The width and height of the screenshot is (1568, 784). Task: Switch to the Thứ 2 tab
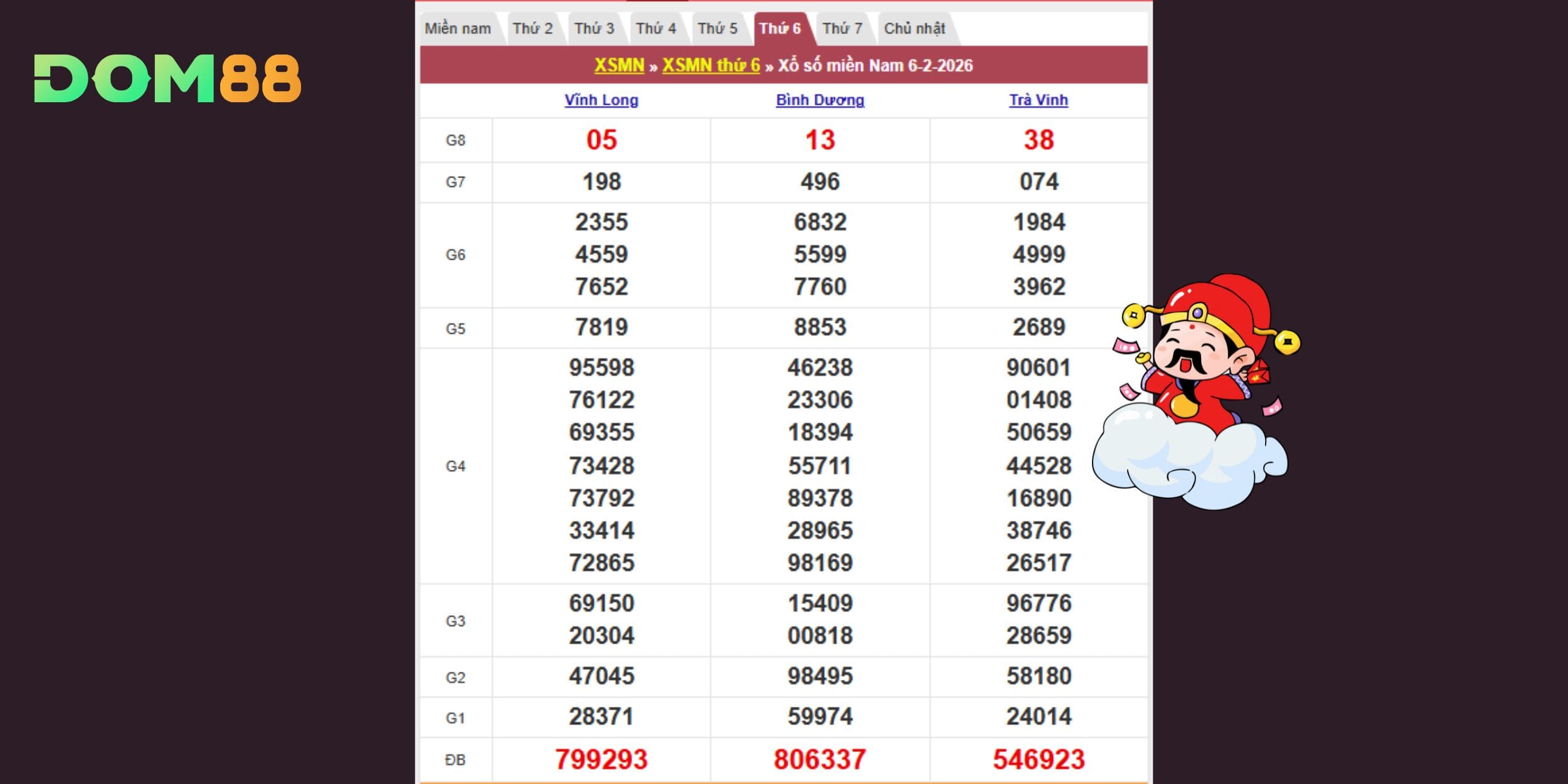point(532,28)
